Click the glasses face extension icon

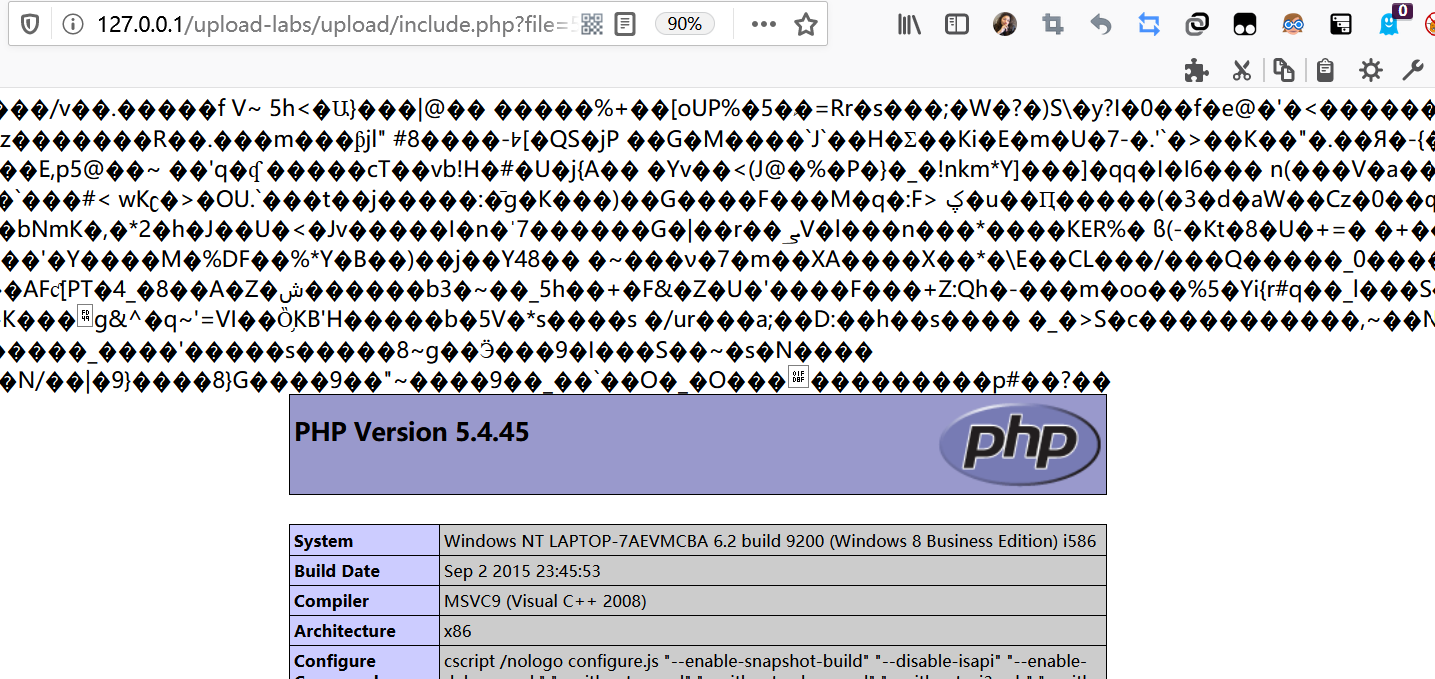point(1293,24)
